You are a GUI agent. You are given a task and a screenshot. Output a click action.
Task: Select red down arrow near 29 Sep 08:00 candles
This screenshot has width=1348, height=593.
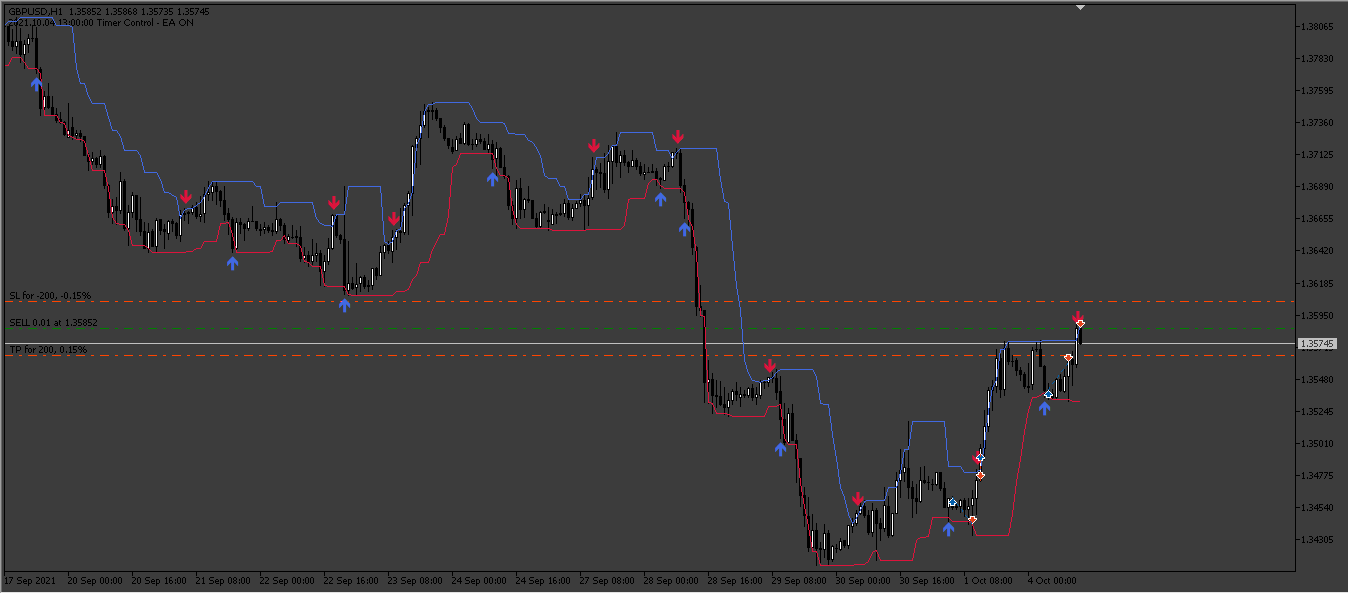click(x=770, y=366)
